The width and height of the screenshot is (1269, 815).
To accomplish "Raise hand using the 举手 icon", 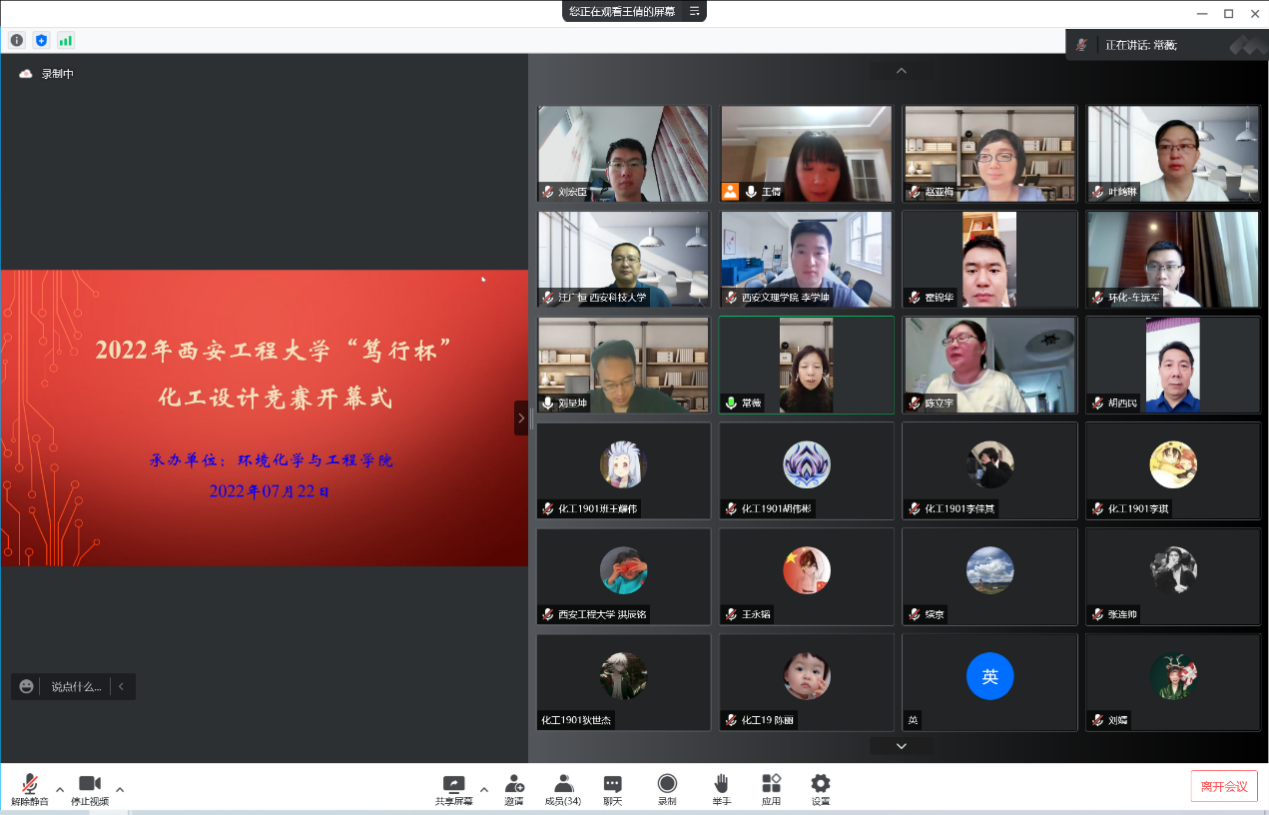I will tap(721, 788).
